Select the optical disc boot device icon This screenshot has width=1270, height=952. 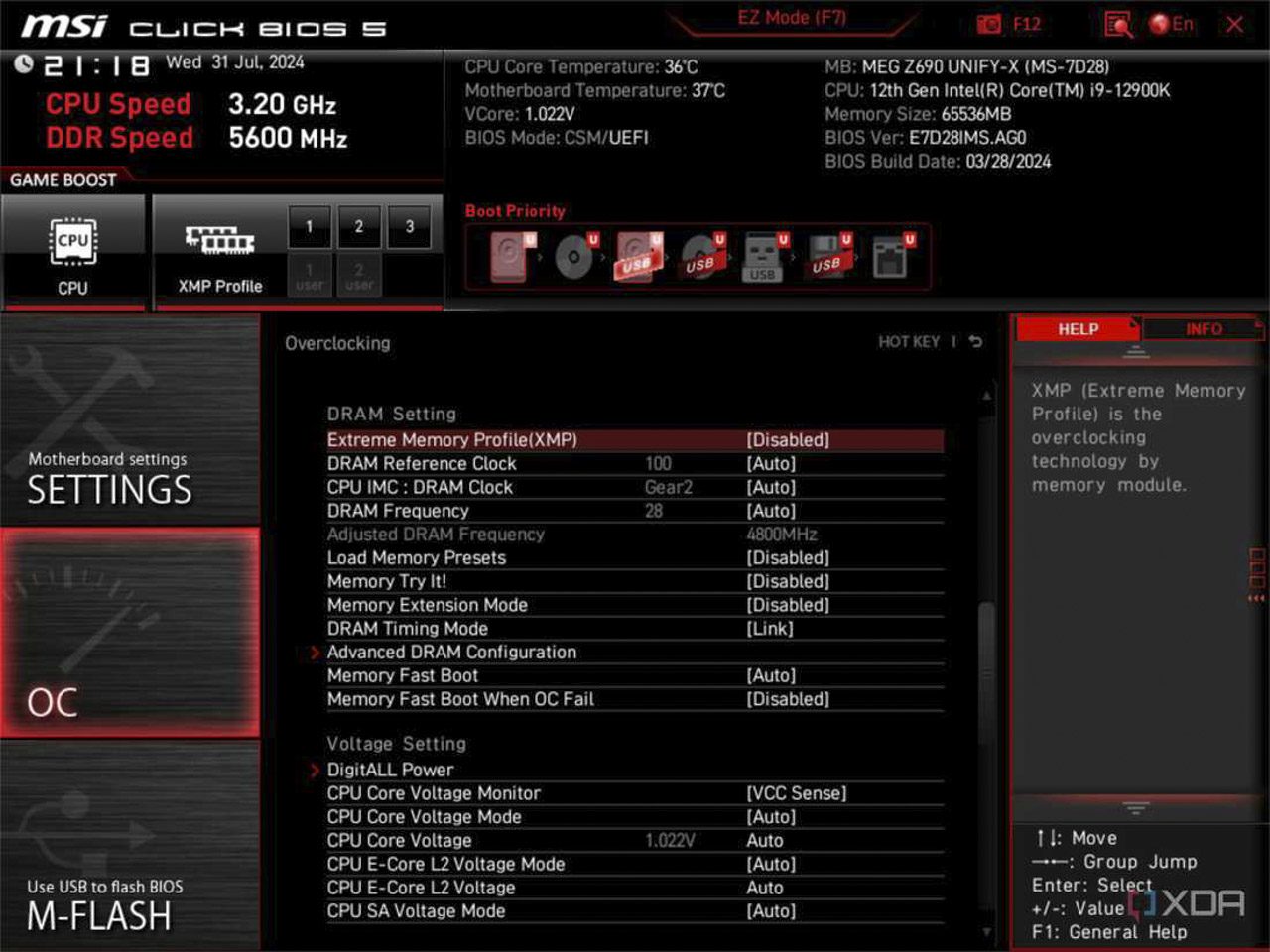573,258
